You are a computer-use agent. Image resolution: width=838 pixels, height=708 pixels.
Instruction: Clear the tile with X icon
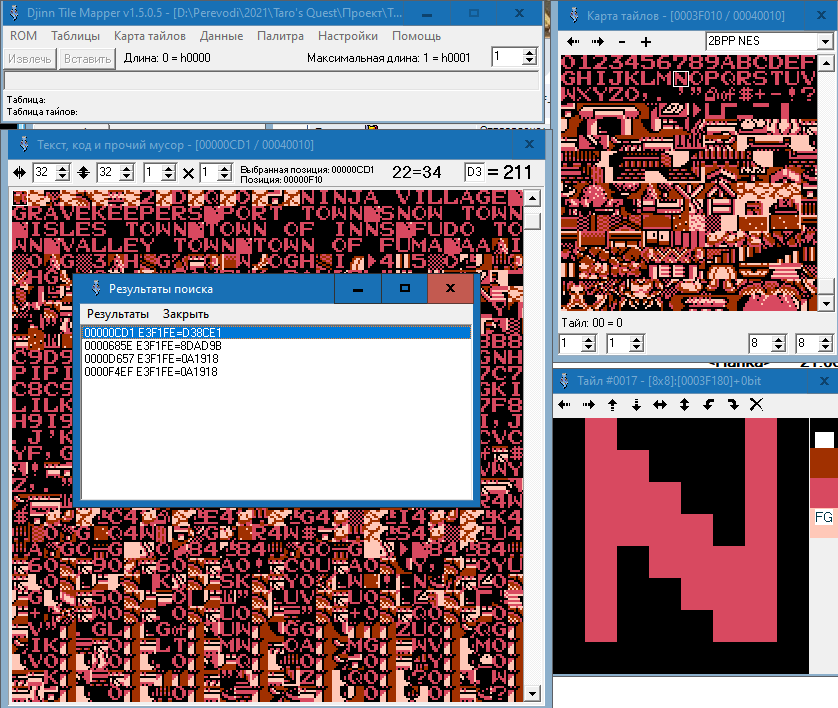[756, 404]
